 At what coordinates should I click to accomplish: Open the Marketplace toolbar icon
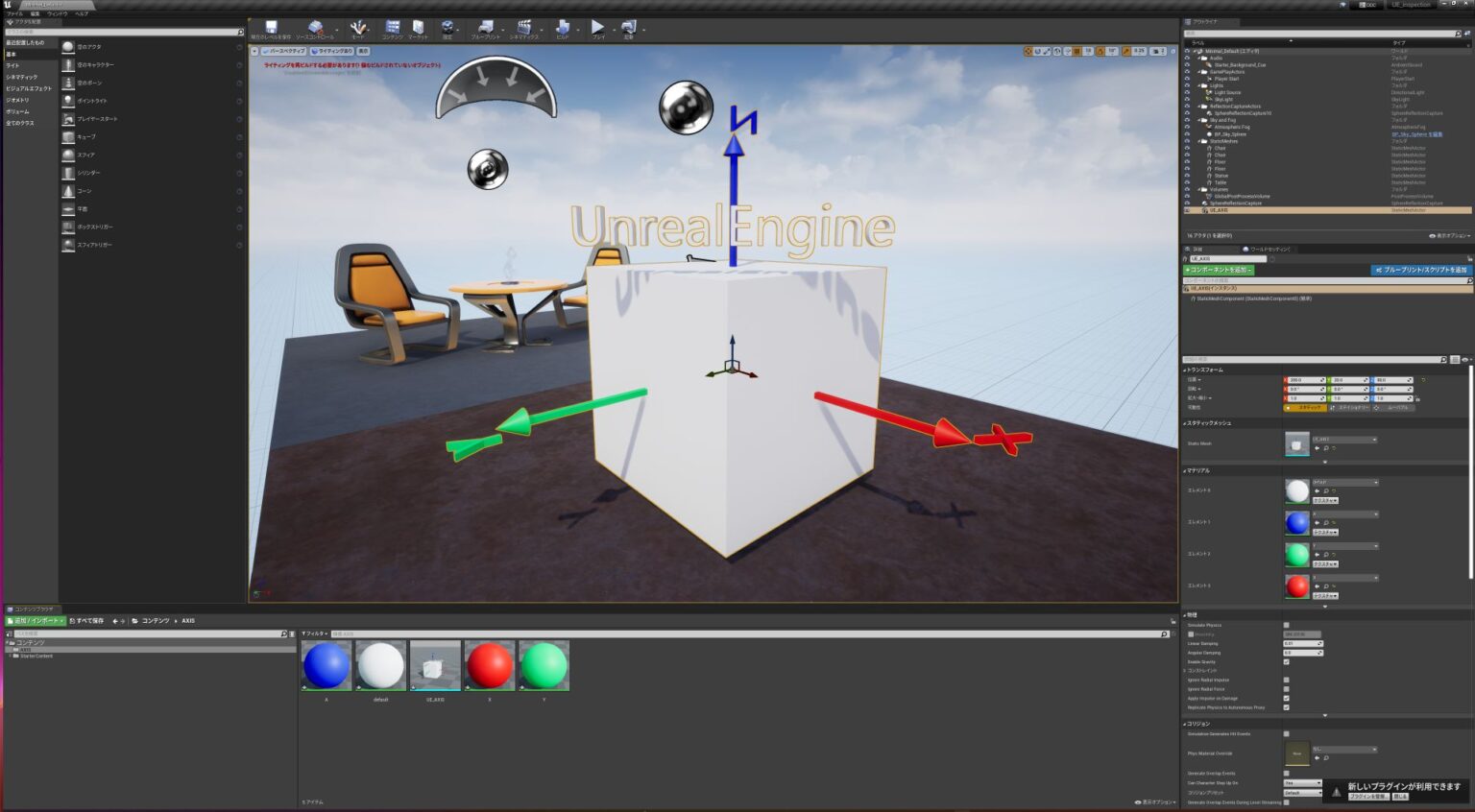click(418, 29)
